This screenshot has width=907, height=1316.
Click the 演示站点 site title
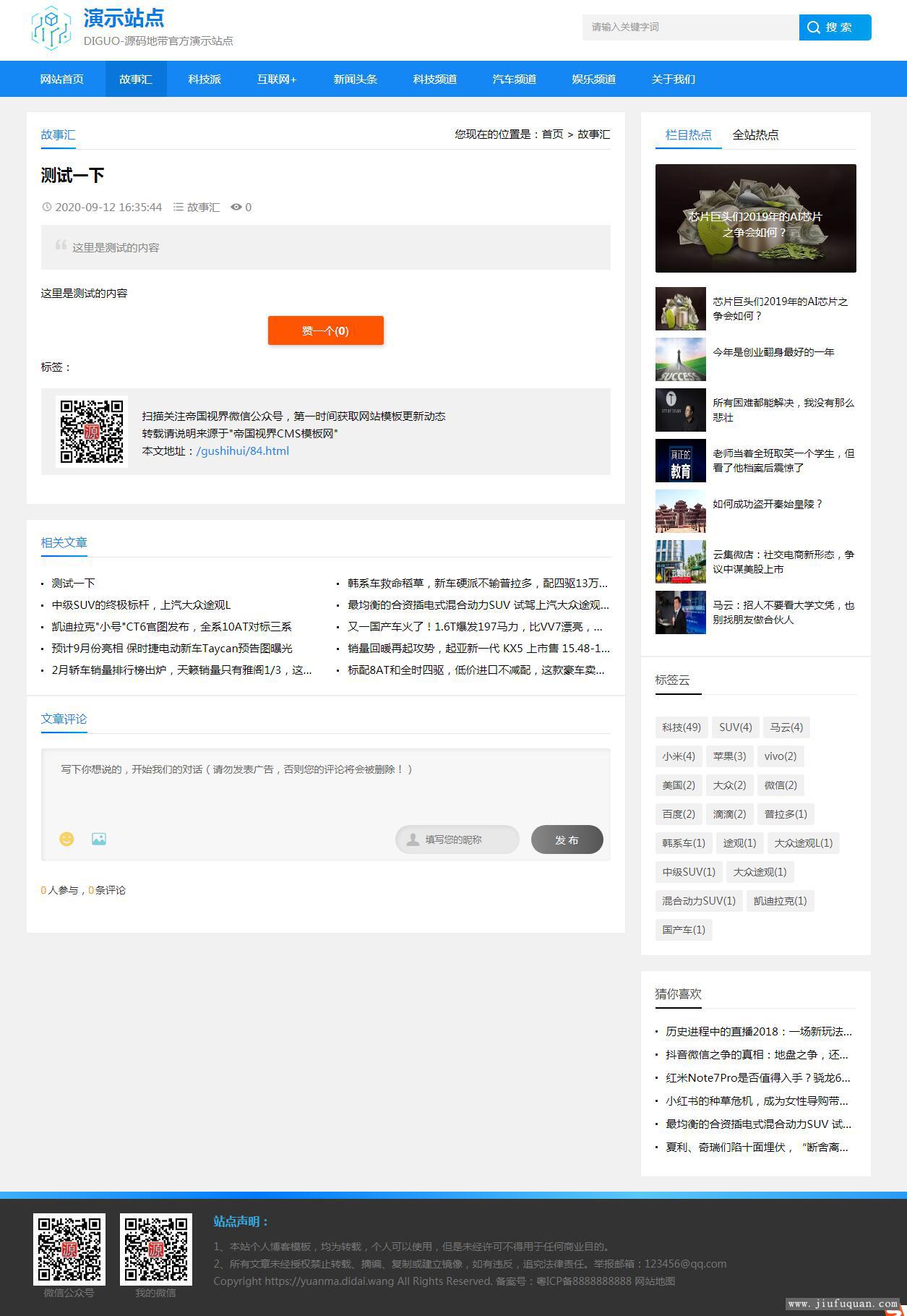(124, 17)
